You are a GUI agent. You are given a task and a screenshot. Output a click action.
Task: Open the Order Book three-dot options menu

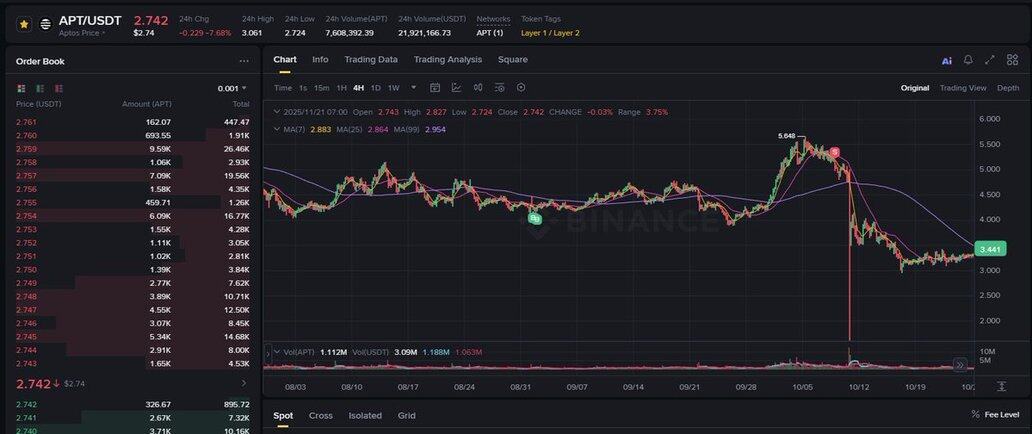(x=244, y=61)
